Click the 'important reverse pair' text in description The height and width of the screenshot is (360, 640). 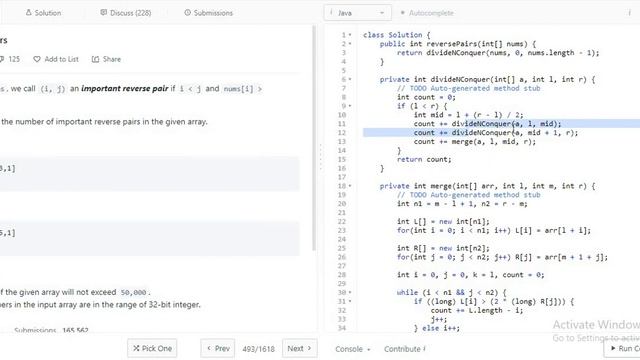tap(124, 89)
